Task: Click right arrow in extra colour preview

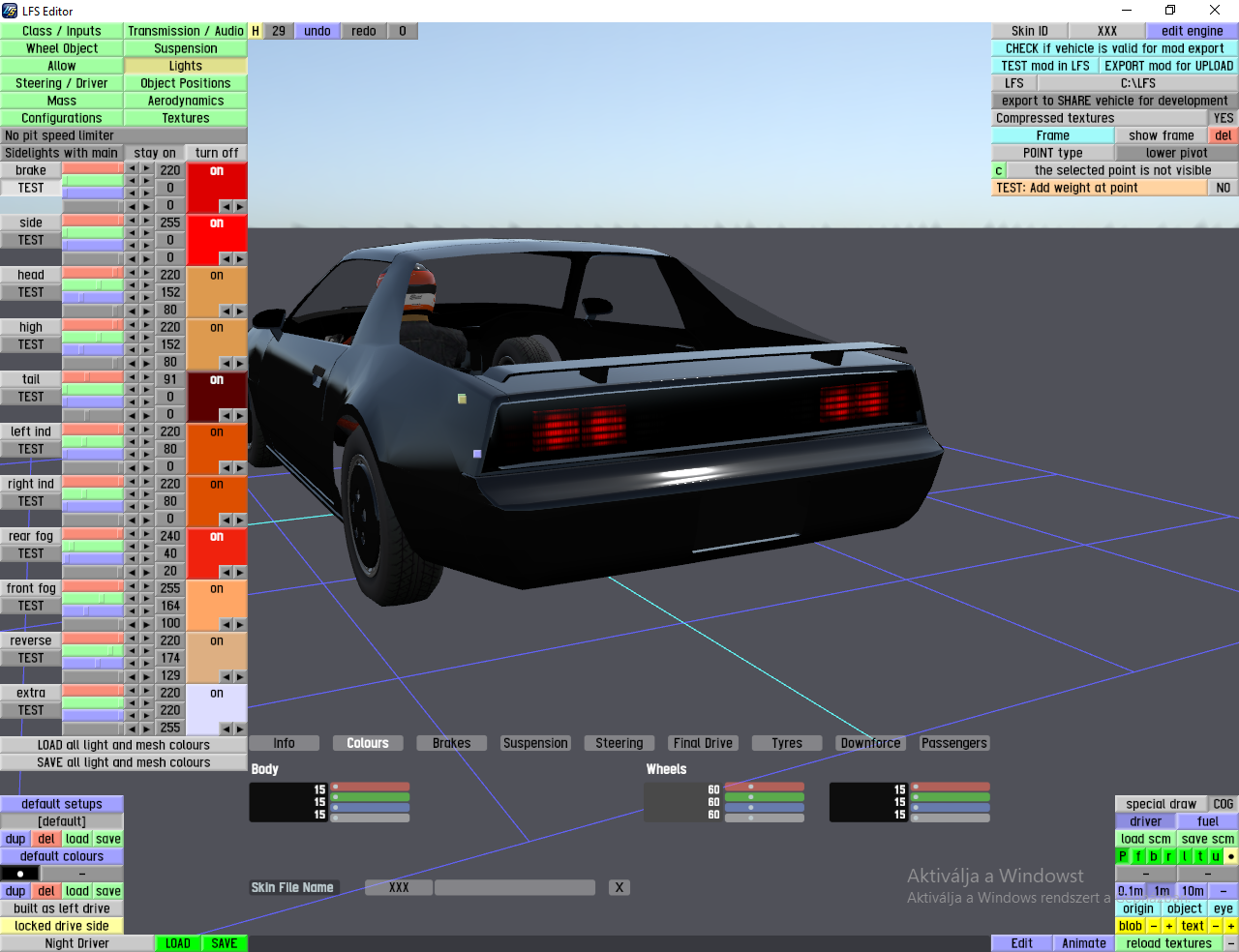Action: (239, 729)
